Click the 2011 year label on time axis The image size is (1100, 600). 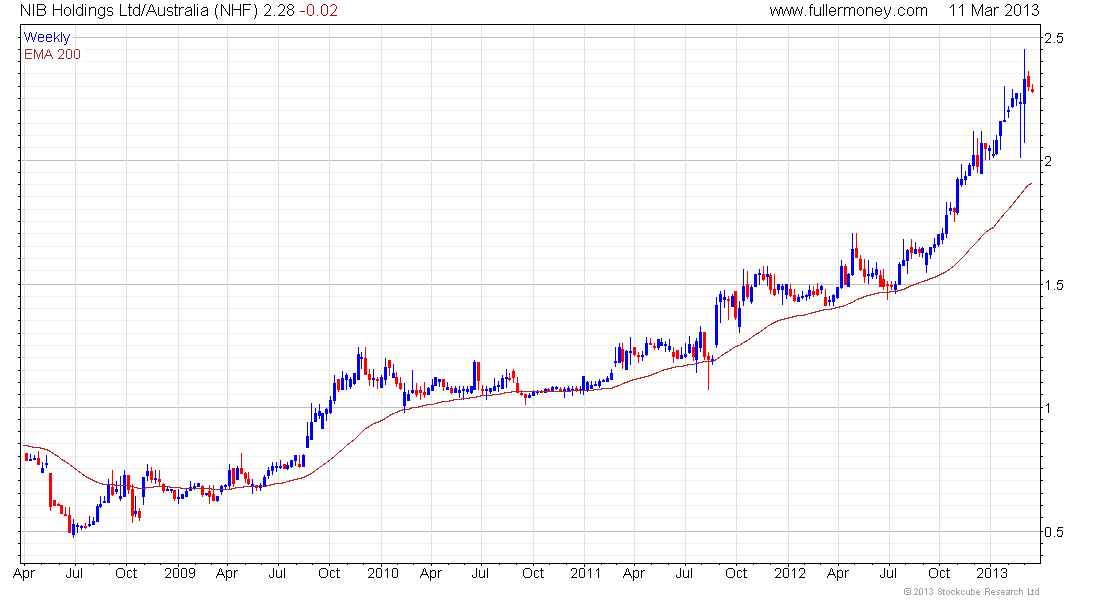[x=585, y=573]
